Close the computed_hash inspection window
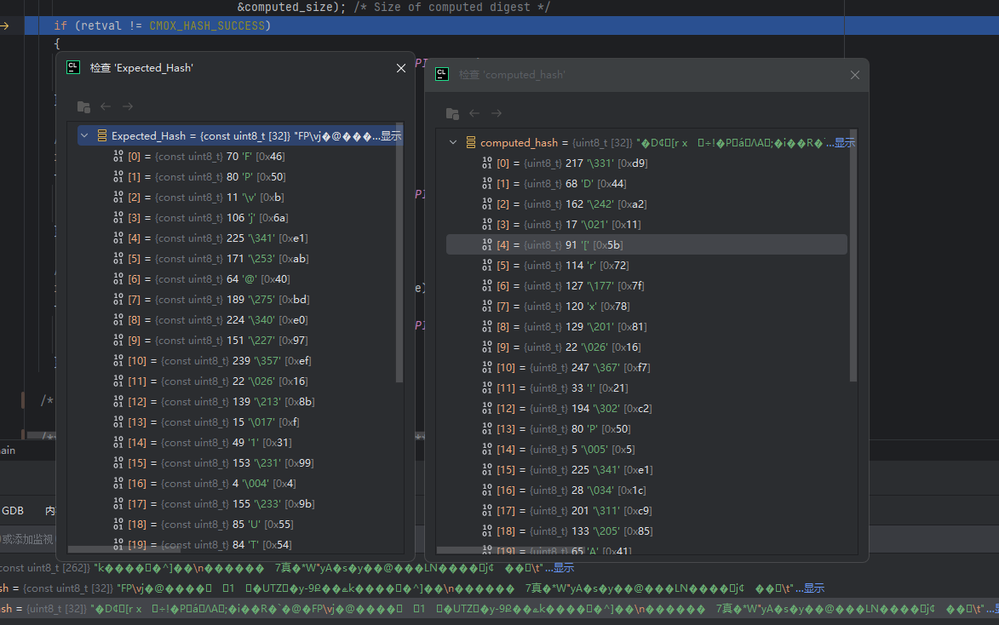Image resolution: width=999 pixels, height=625 pixels. (855, 75)
